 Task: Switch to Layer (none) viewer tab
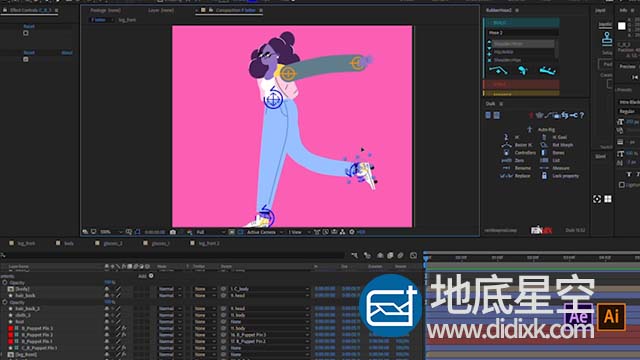[x=161, y=10]
